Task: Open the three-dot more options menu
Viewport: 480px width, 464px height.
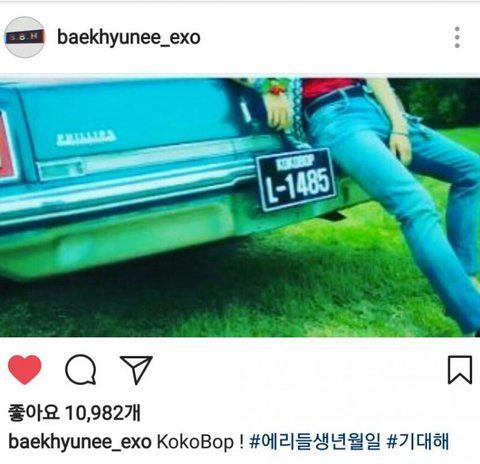Action: tap(457, 37)
